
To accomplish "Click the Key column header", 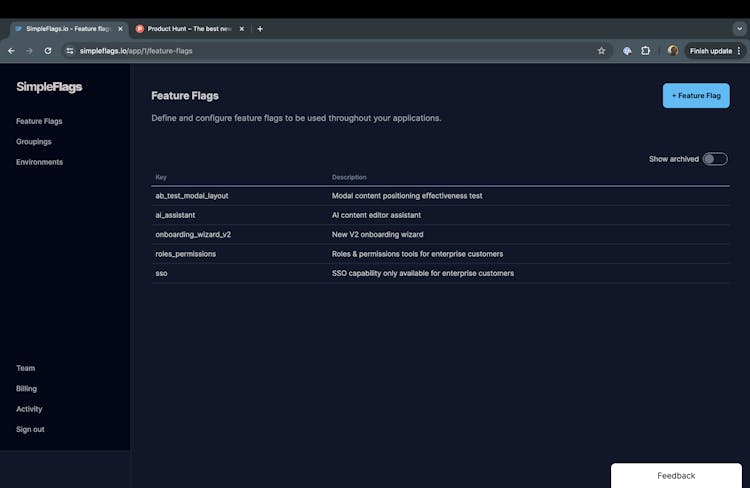I will pos(161,177).
